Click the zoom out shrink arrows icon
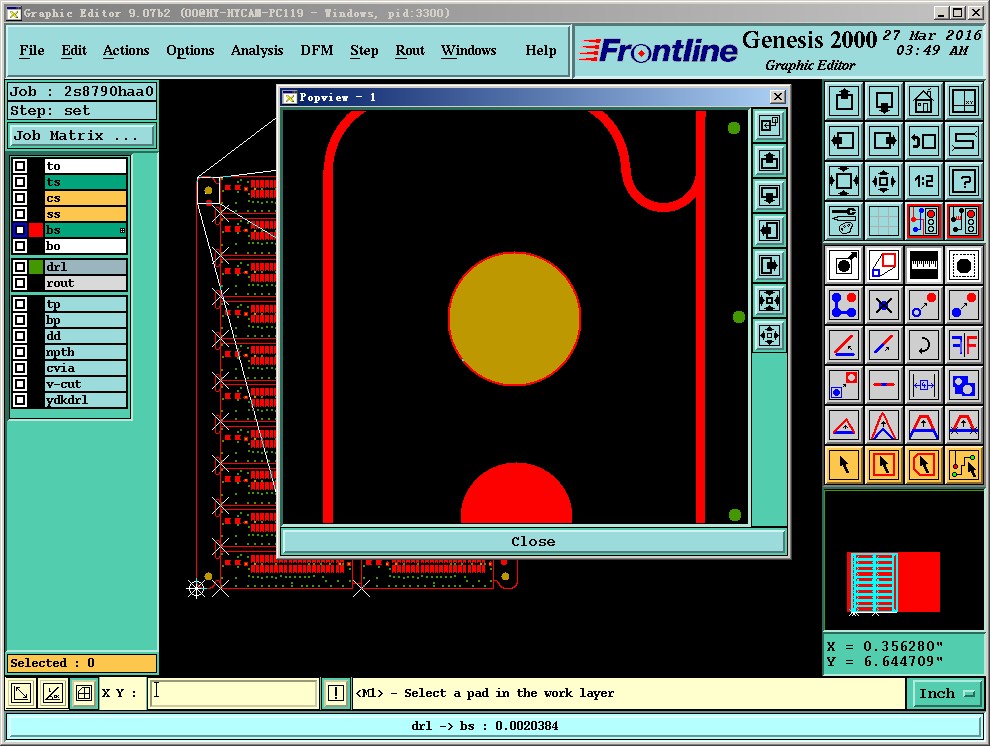This screenshot has width=990, height=746. 884,181
